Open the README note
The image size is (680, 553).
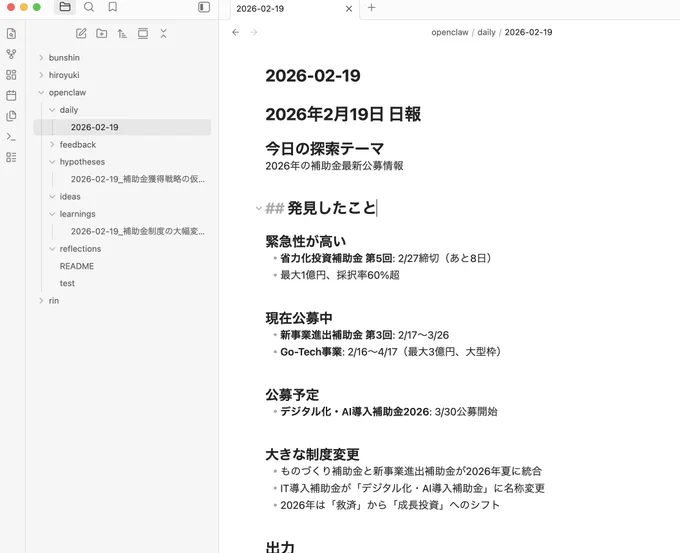pos(77,266)
